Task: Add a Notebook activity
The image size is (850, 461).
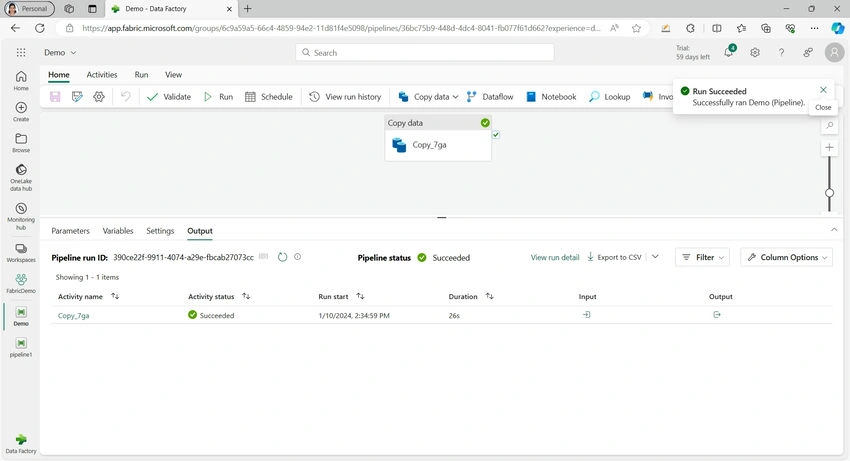Action: pos(551,97)
